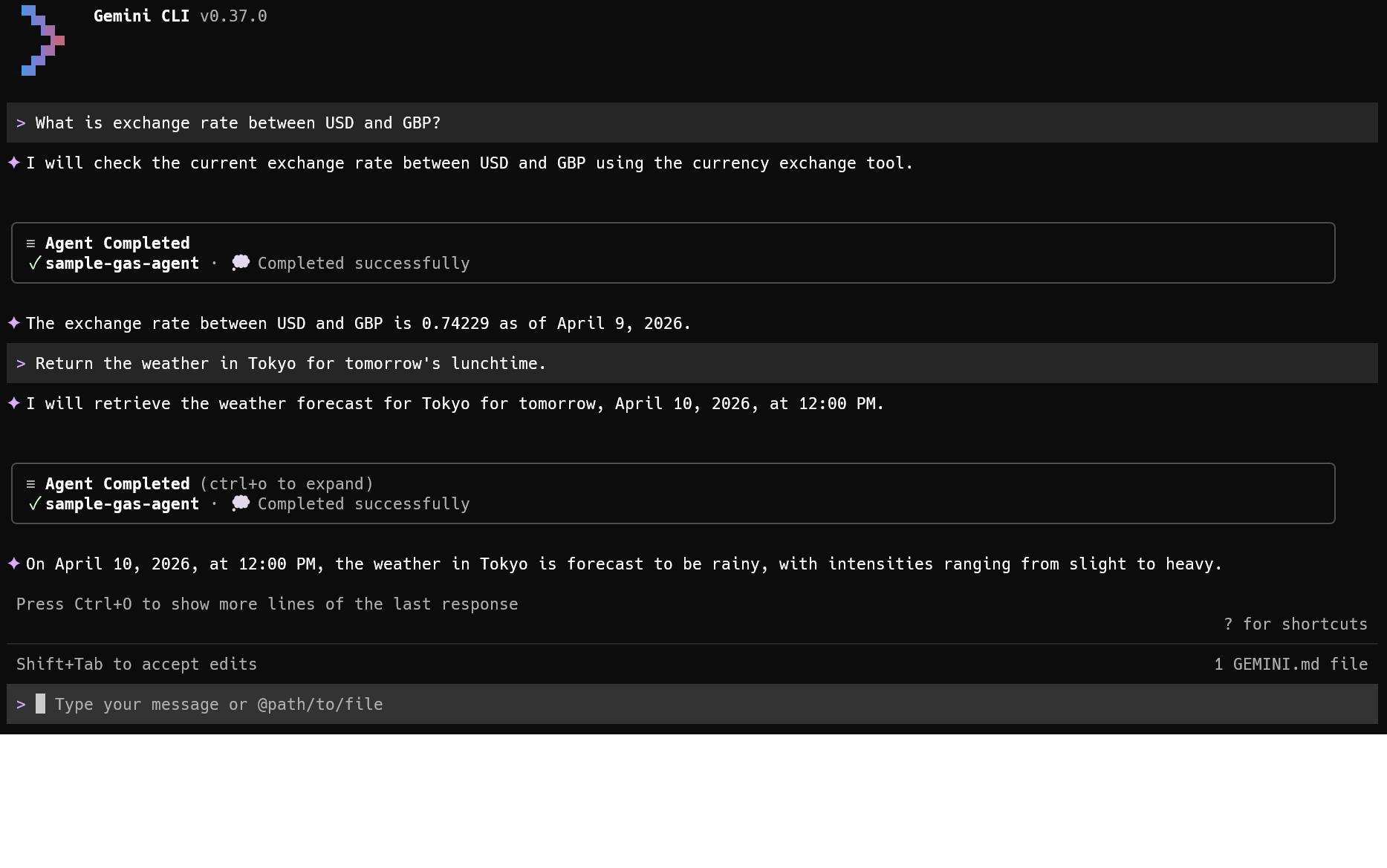Open the "? for shortcuts" help hint
Screen dimensions: 1387x868
[1295, 624]
